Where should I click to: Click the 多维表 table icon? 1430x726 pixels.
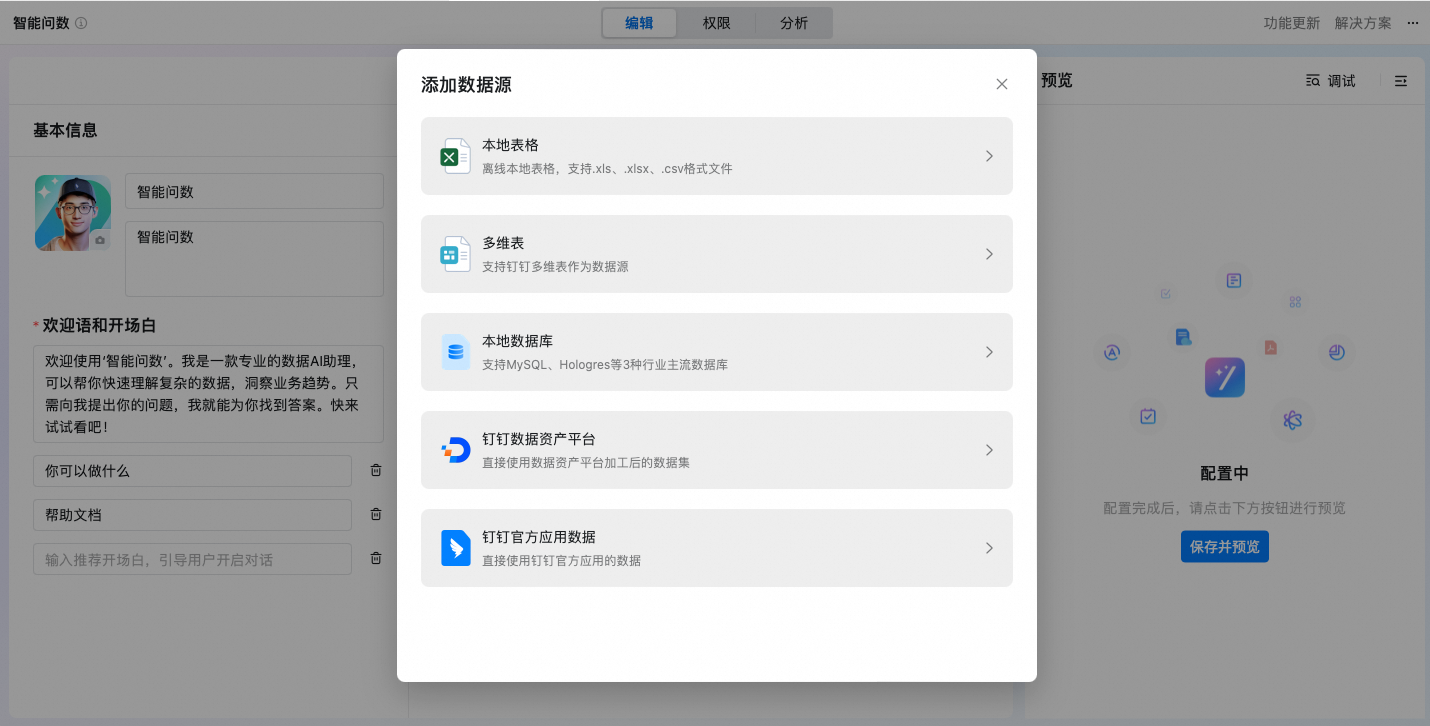pyautogui.click(x=456, y=254)
